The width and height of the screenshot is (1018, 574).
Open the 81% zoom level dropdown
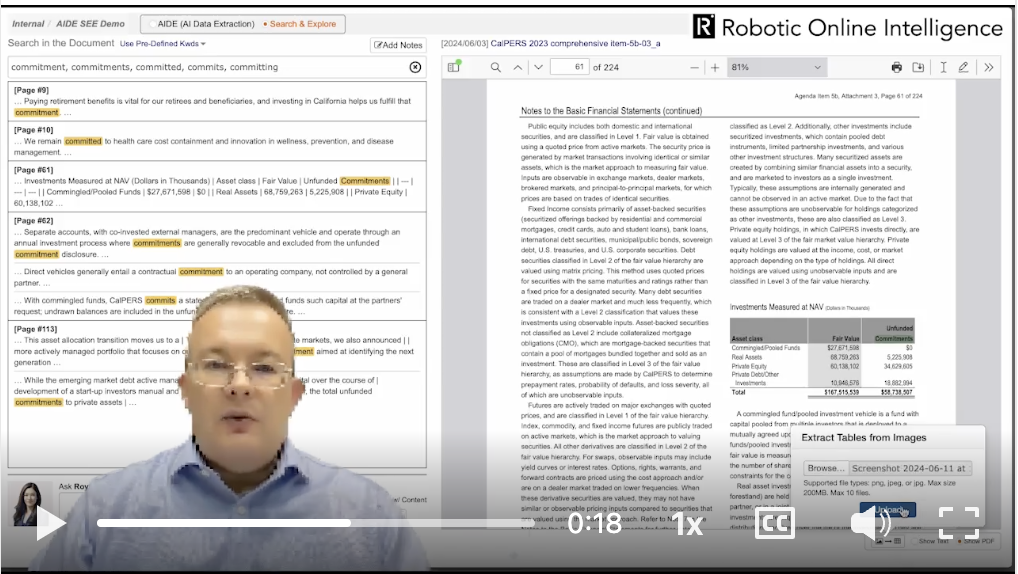(775, 67)
